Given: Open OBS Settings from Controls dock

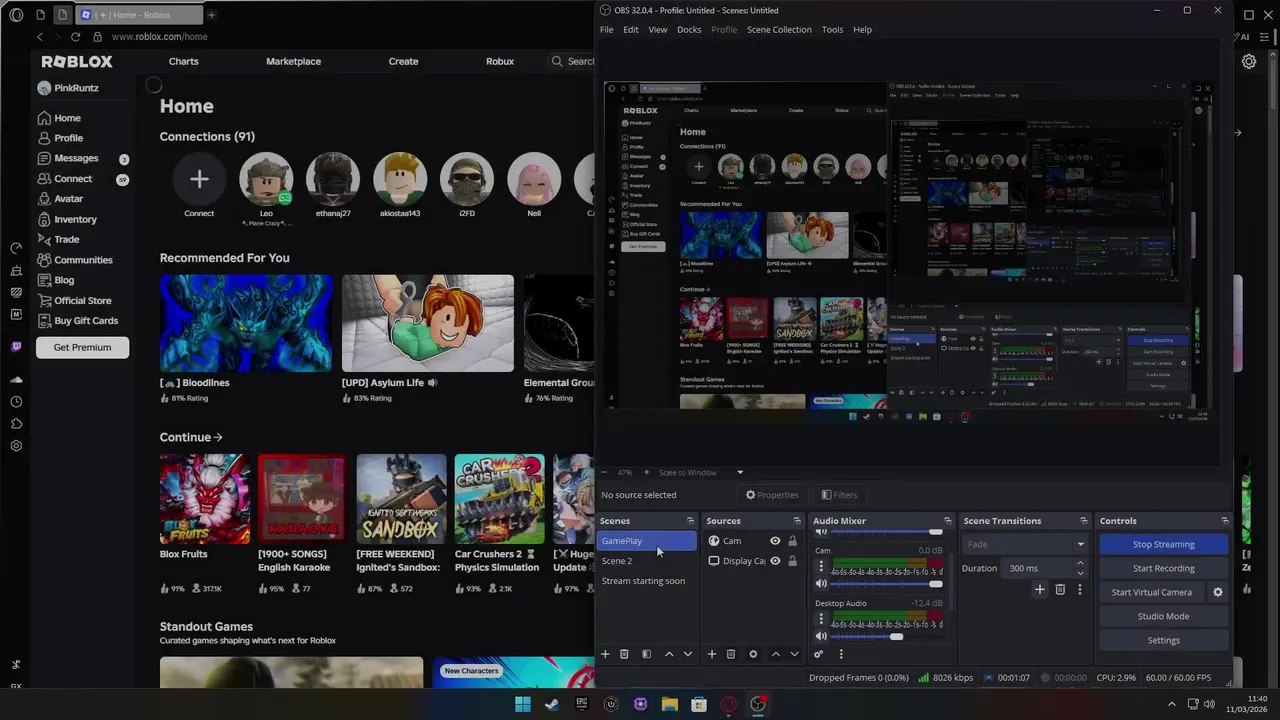Looking at the screenshot, I should 1163,640.
